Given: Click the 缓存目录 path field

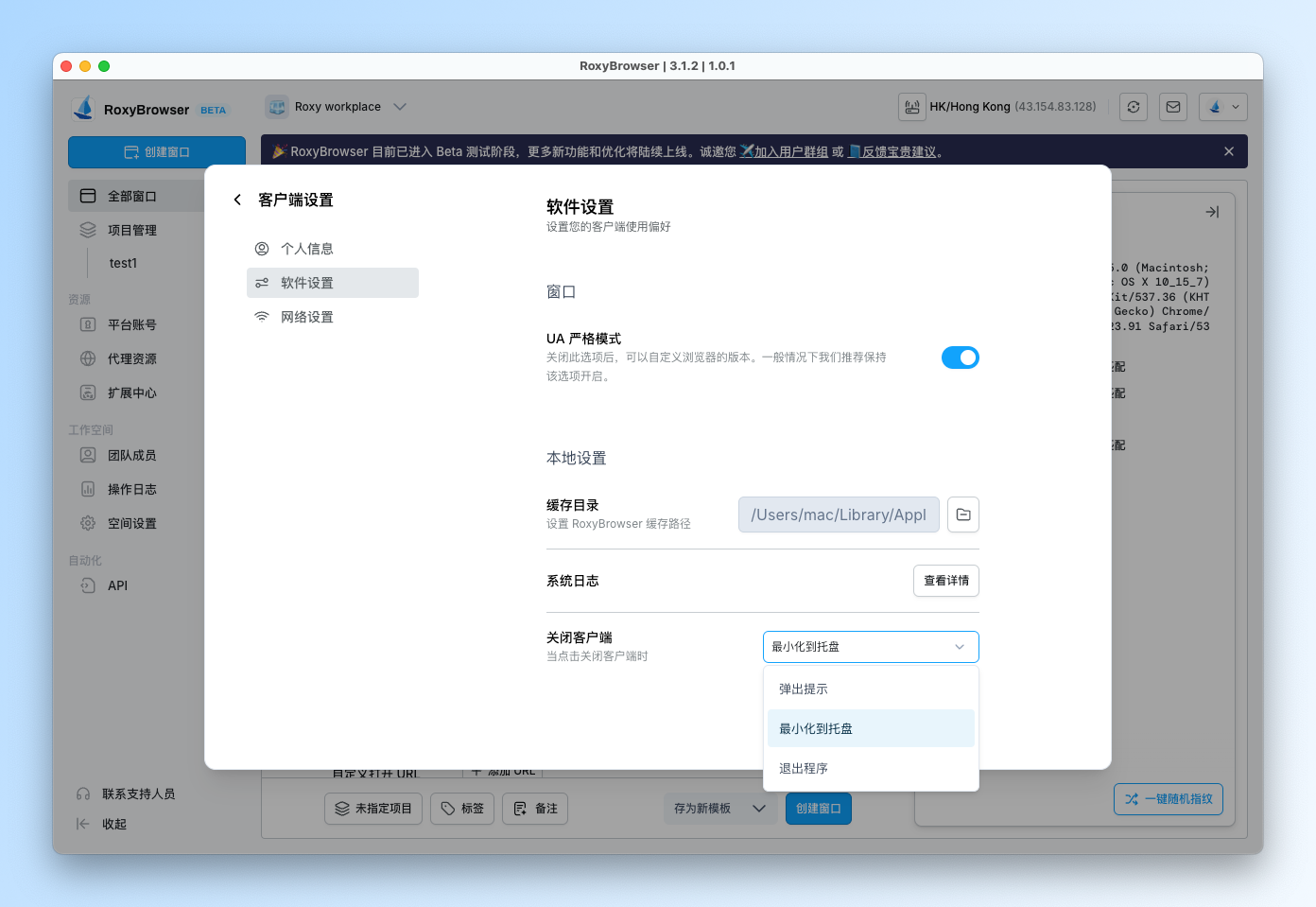Looking at the screenshot, I should tap(839, 515).
